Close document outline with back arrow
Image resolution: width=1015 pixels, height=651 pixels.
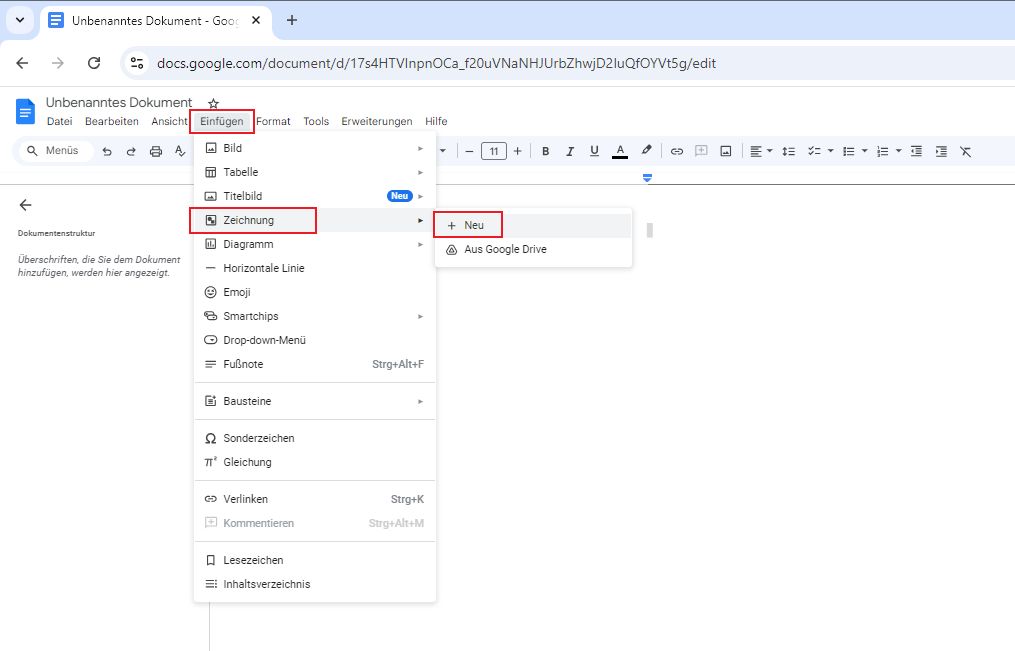click(26, 205)
